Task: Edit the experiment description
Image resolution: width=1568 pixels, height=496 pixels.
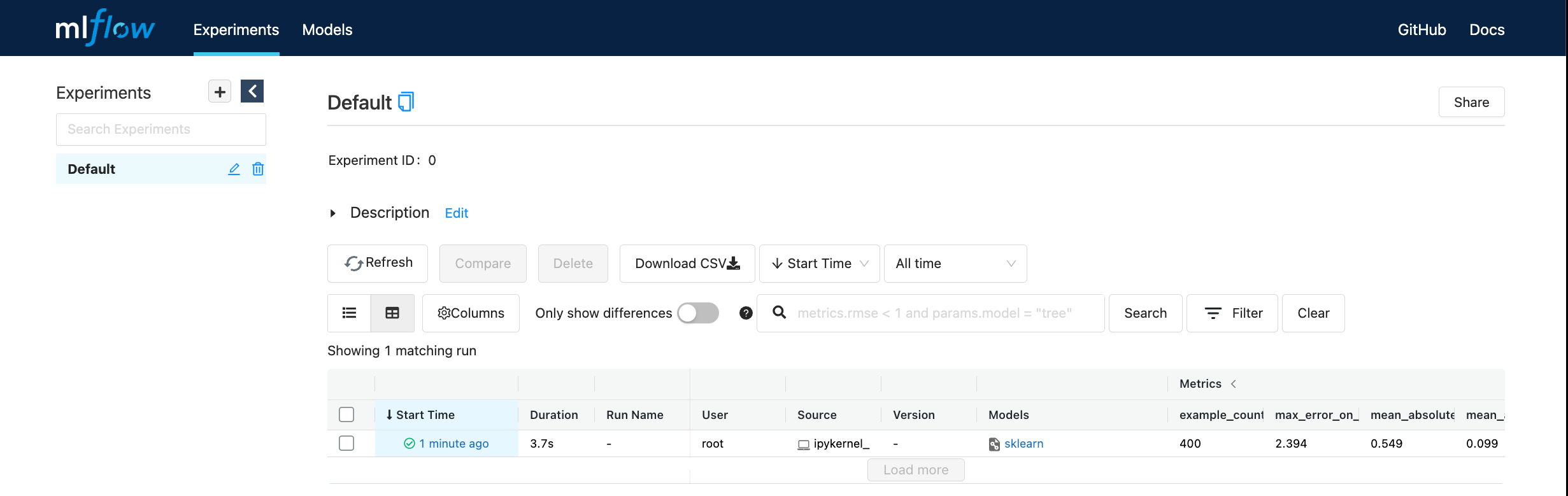Action: click(457, 213)
